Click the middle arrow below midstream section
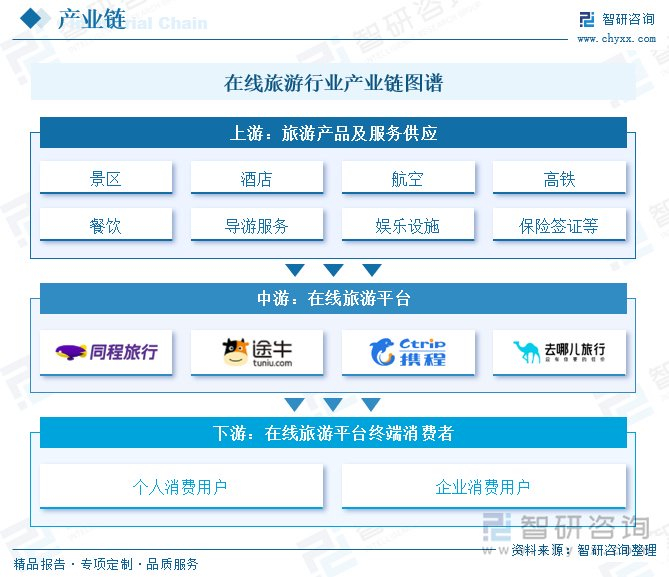This screenshot has height=577, width=669. [x=333, y=405]
